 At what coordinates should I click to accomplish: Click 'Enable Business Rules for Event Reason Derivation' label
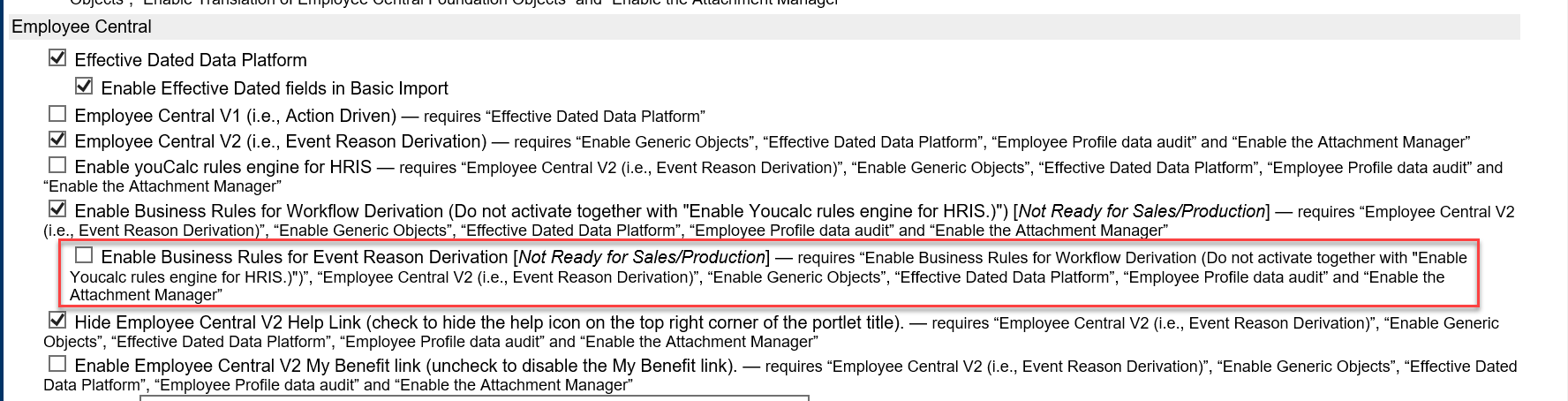pos(305,257)
